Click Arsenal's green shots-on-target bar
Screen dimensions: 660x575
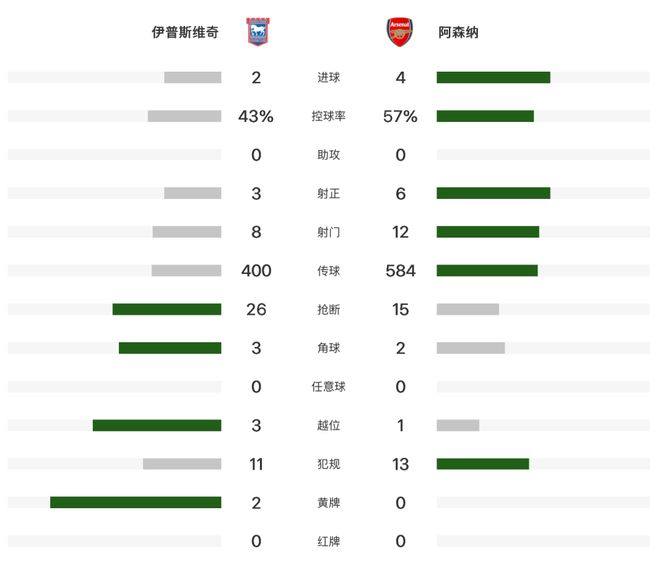coord(493,193)
